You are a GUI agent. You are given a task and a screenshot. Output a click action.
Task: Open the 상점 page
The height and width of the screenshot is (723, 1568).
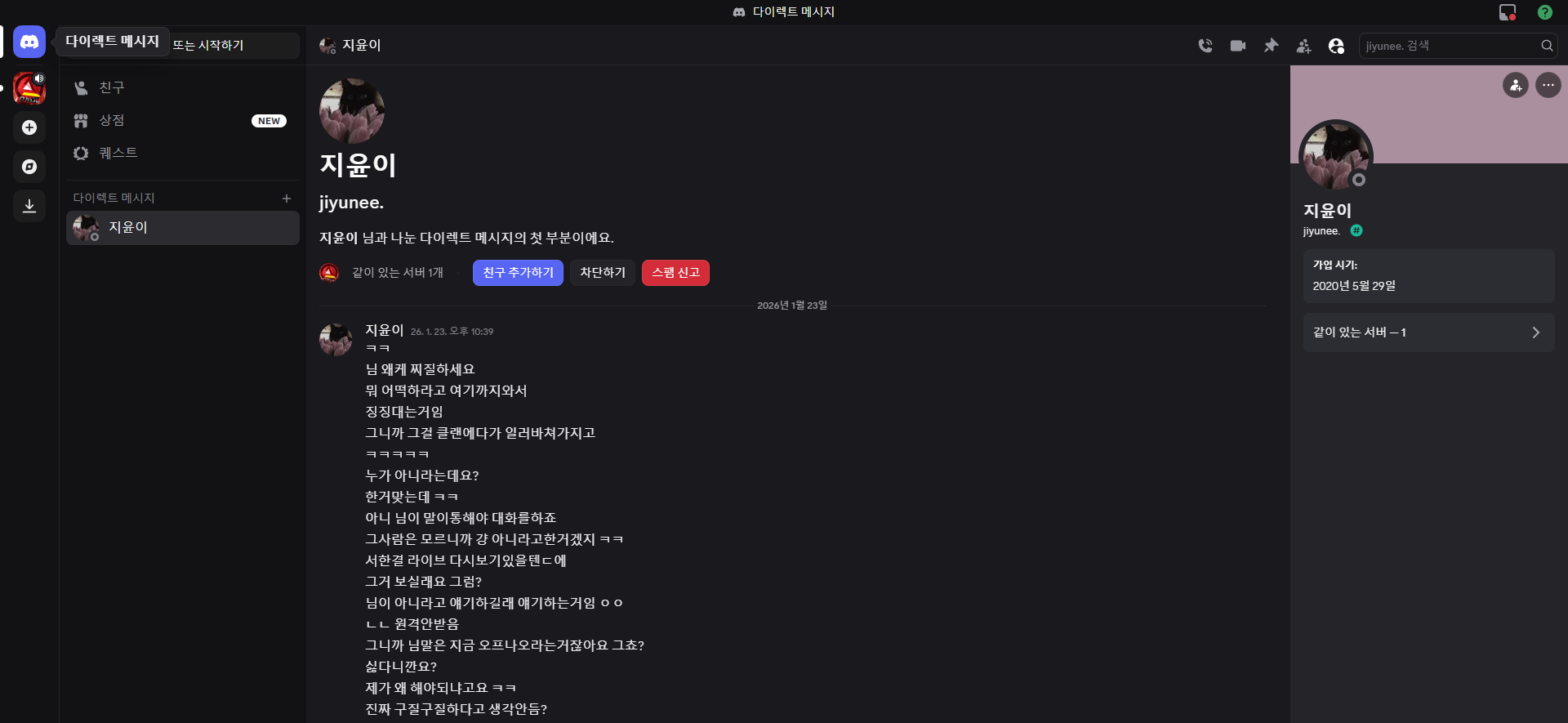click(x=111, y=120)
